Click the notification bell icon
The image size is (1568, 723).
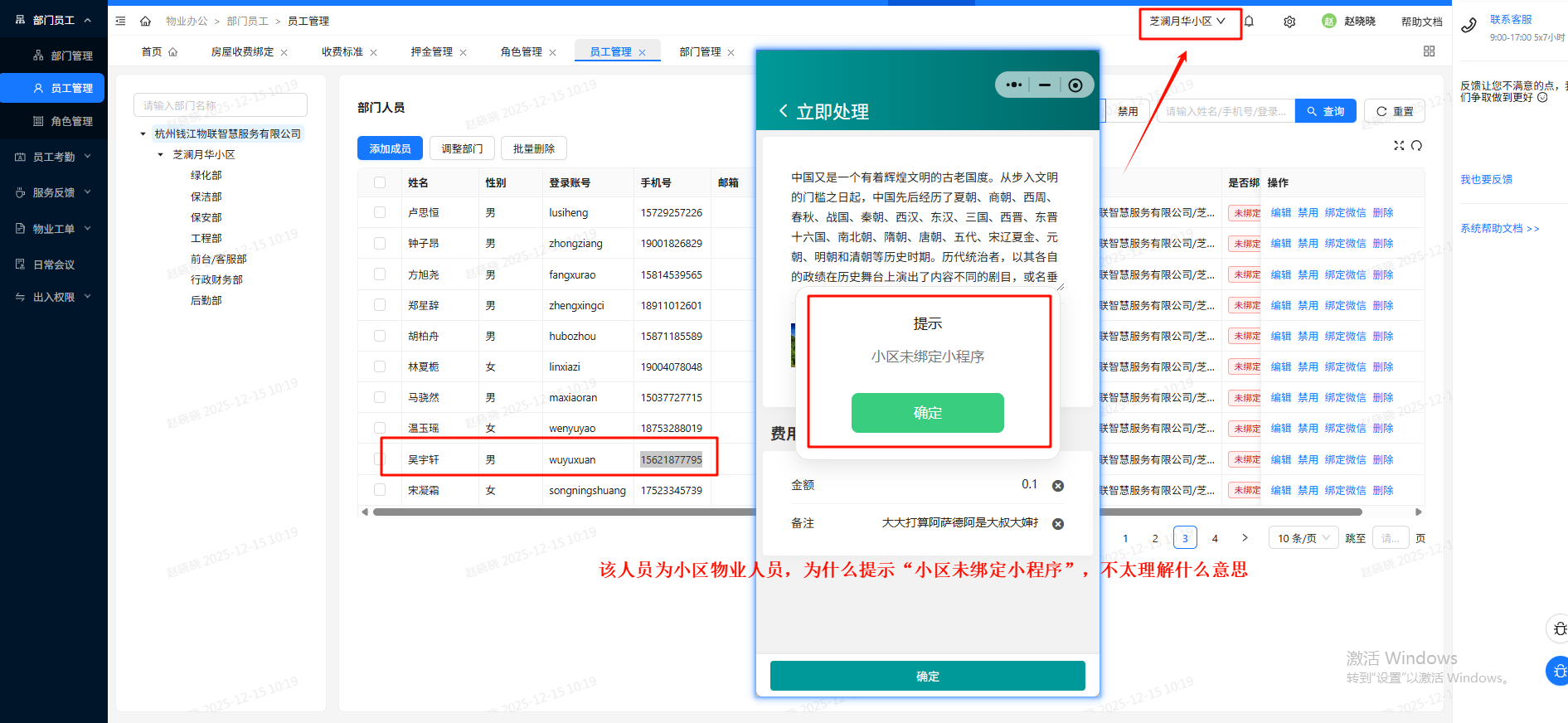click(1249, 22)
